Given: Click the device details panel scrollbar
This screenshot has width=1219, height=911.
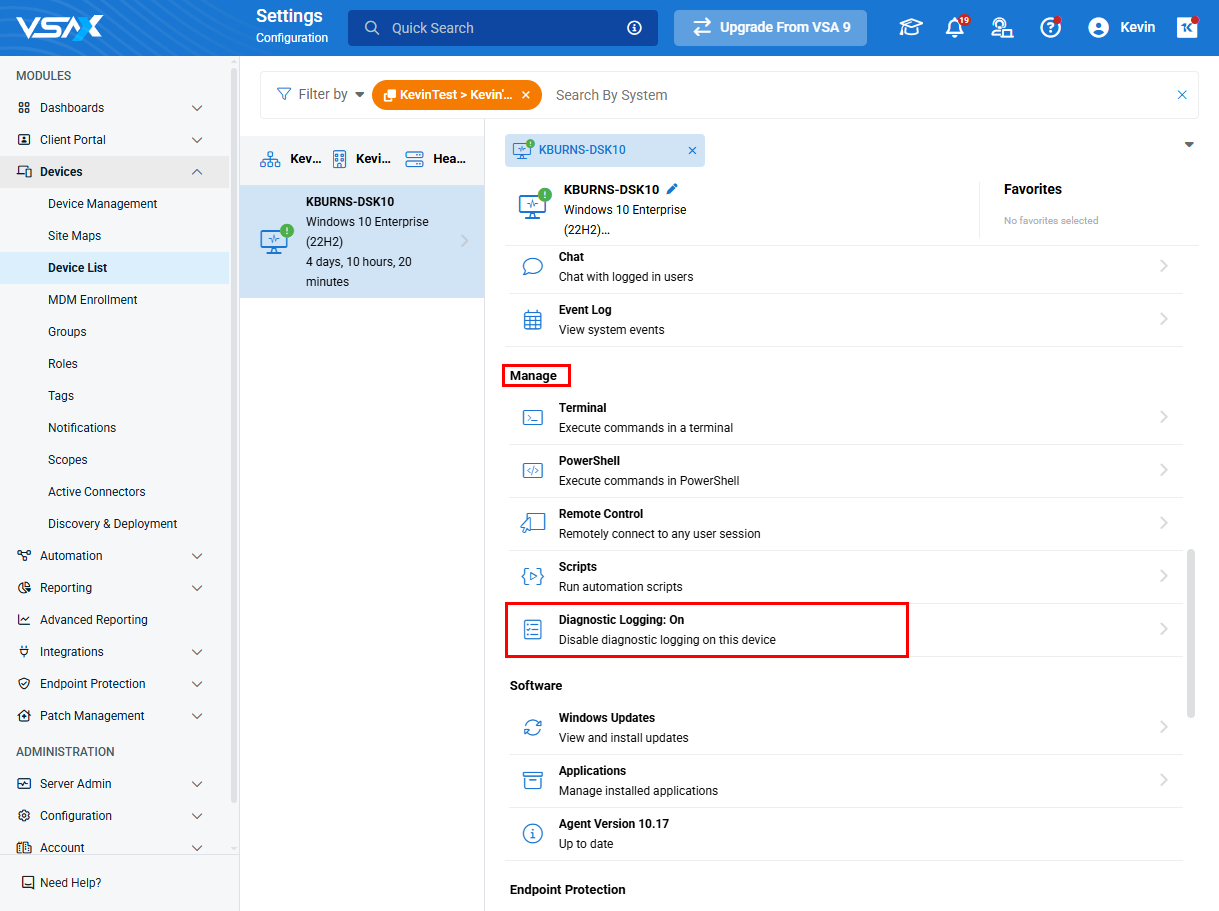Looking at the screenshot, I should pos(1190,632).
